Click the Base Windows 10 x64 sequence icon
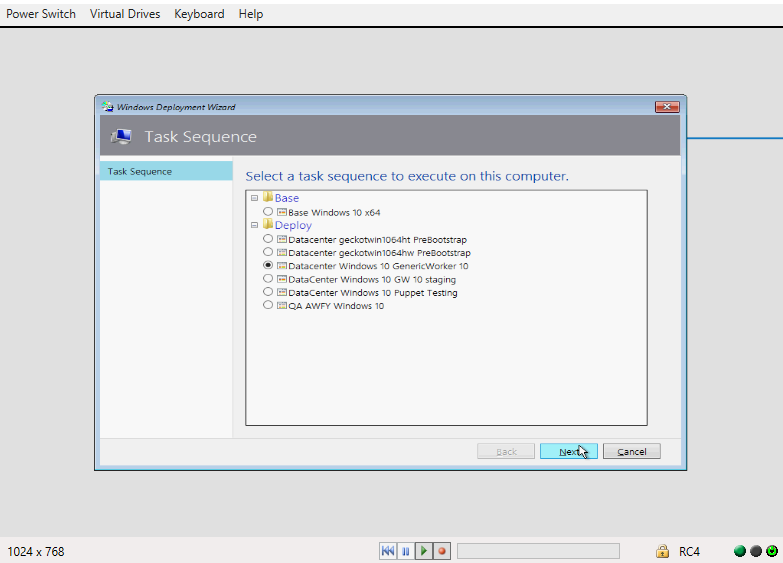The height and width of the screenshot is (563, 783). point(282,212)
